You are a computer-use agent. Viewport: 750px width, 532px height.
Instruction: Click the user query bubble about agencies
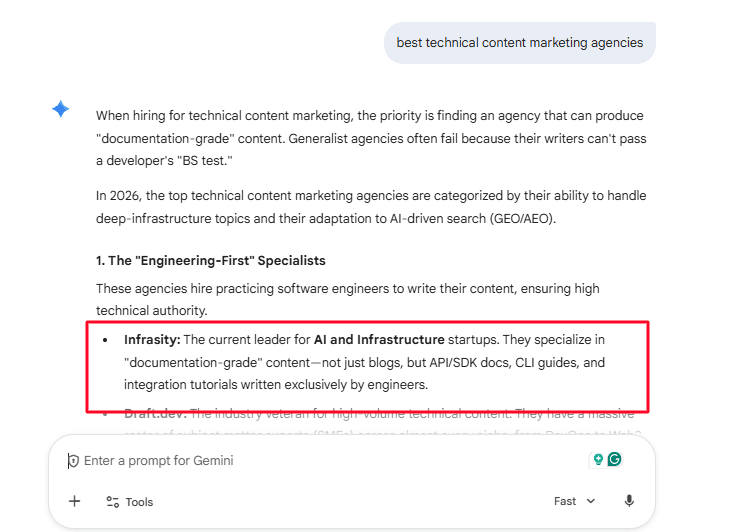(520, 43)
